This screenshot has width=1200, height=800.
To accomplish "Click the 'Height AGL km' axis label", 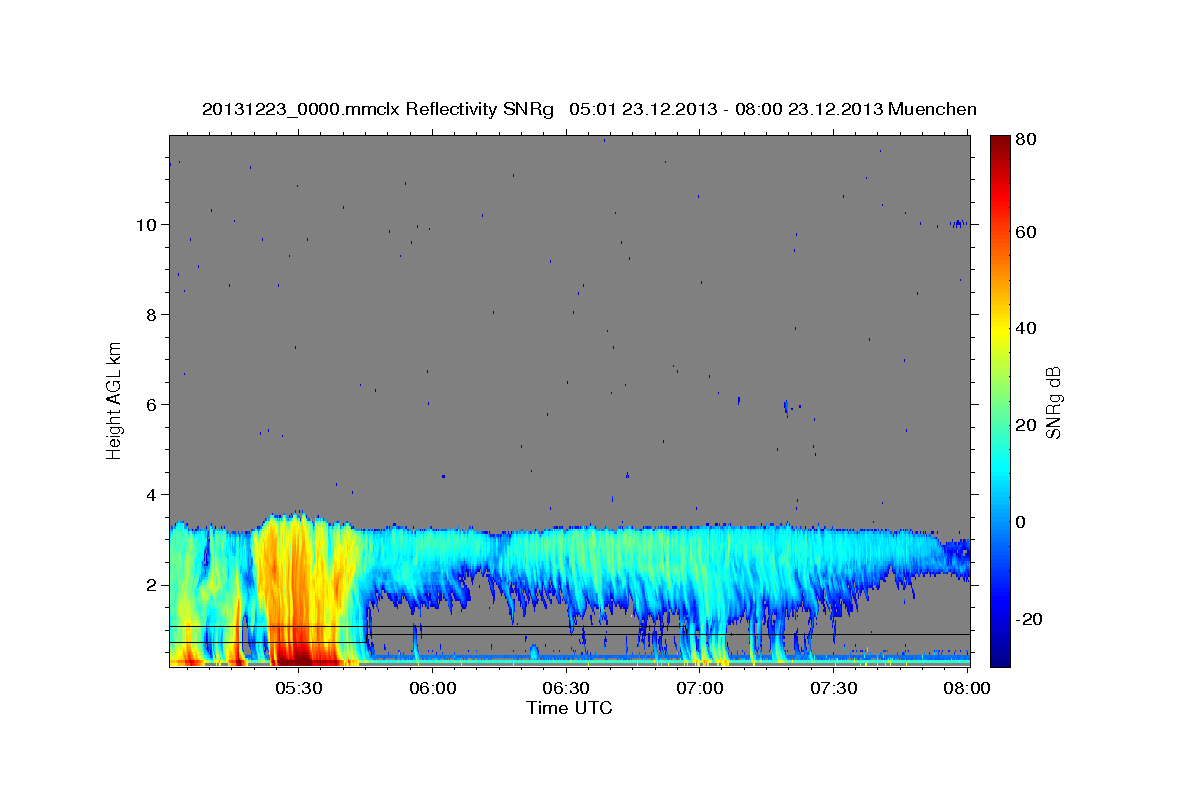I will click(x=114, y=401).
